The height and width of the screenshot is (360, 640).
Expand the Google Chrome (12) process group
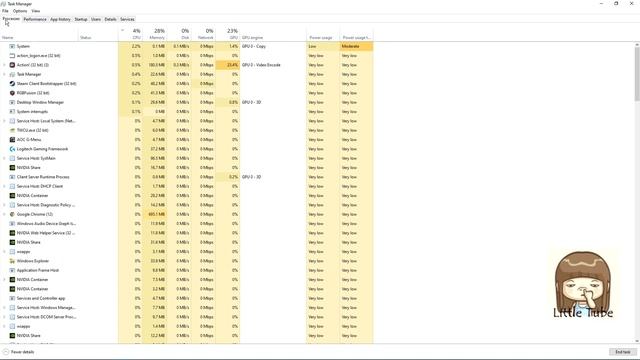pyautogui.click(x=4, y=214)
